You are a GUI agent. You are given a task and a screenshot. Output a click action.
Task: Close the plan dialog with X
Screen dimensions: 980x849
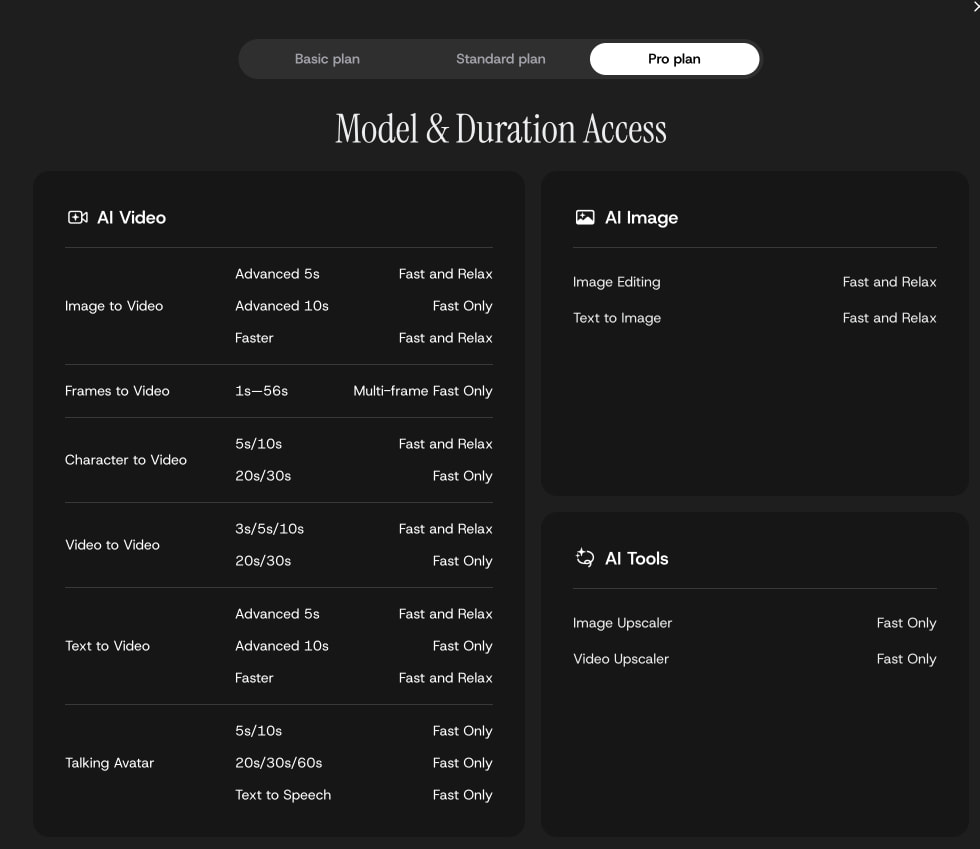point(976,6)
